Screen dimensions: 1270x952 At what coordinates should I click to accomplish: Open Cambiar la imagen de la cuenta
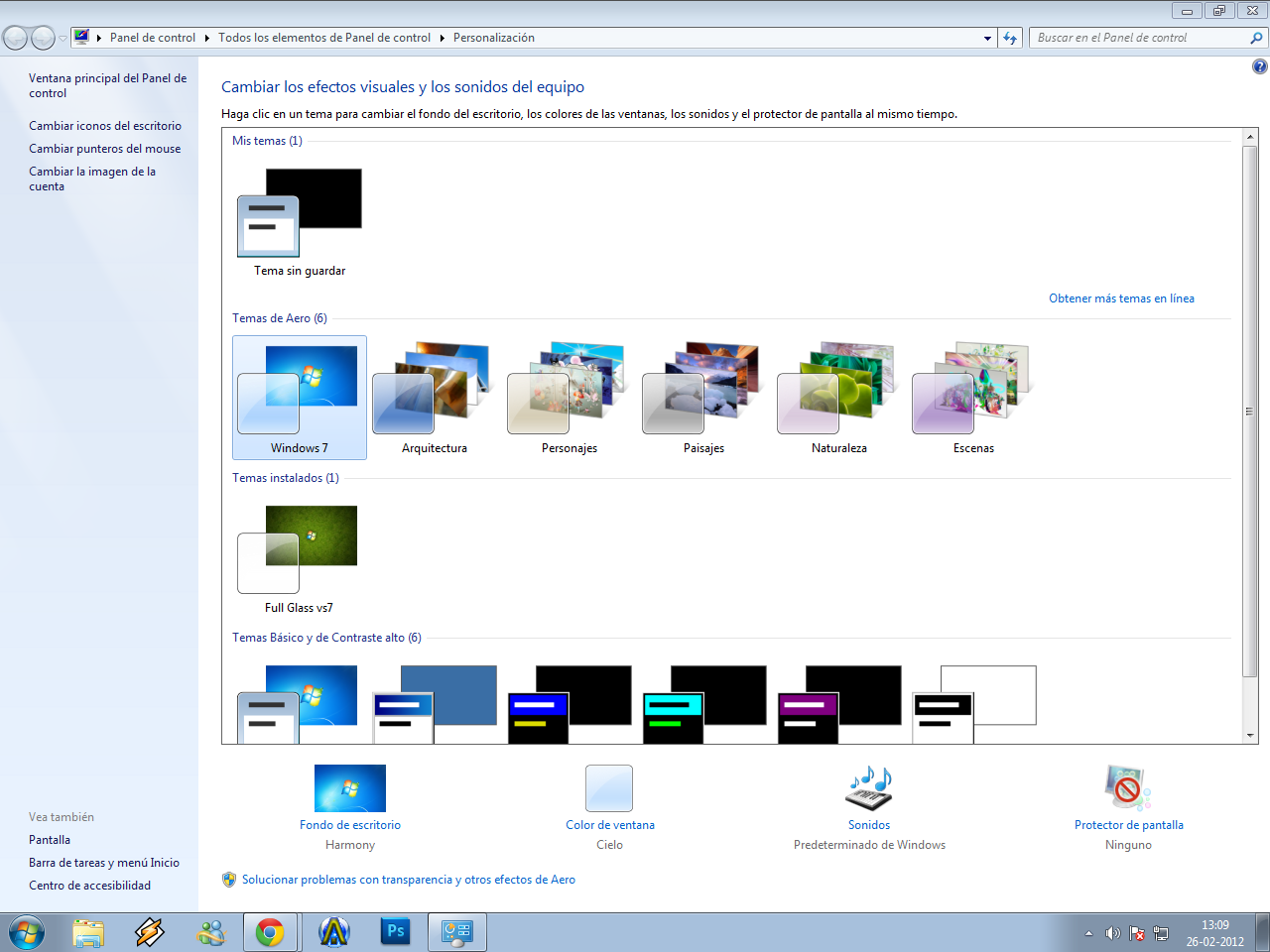(x=92, y=178)
